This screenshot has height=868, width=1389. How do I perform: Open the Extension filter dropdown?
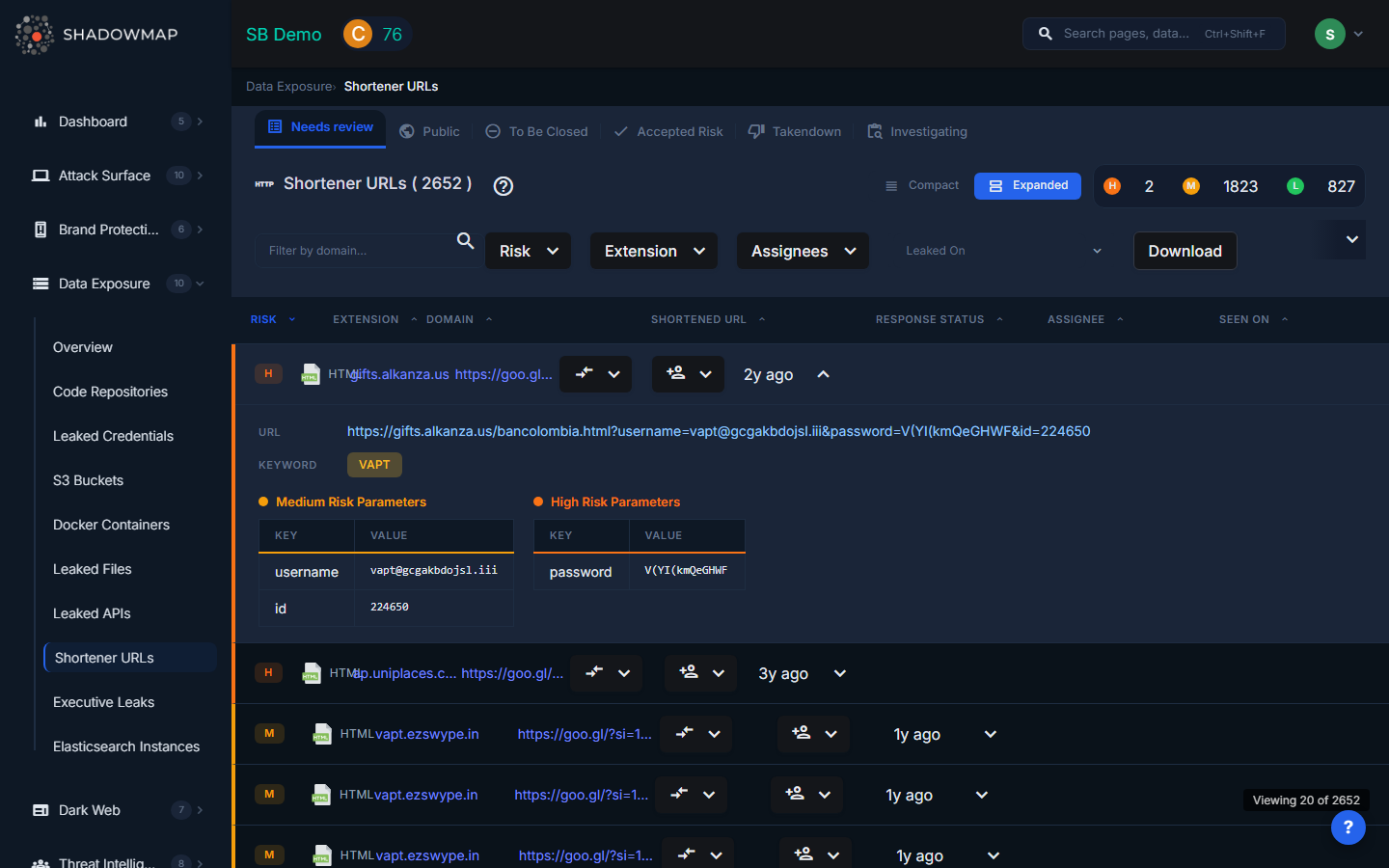click(x=653, y=251)
